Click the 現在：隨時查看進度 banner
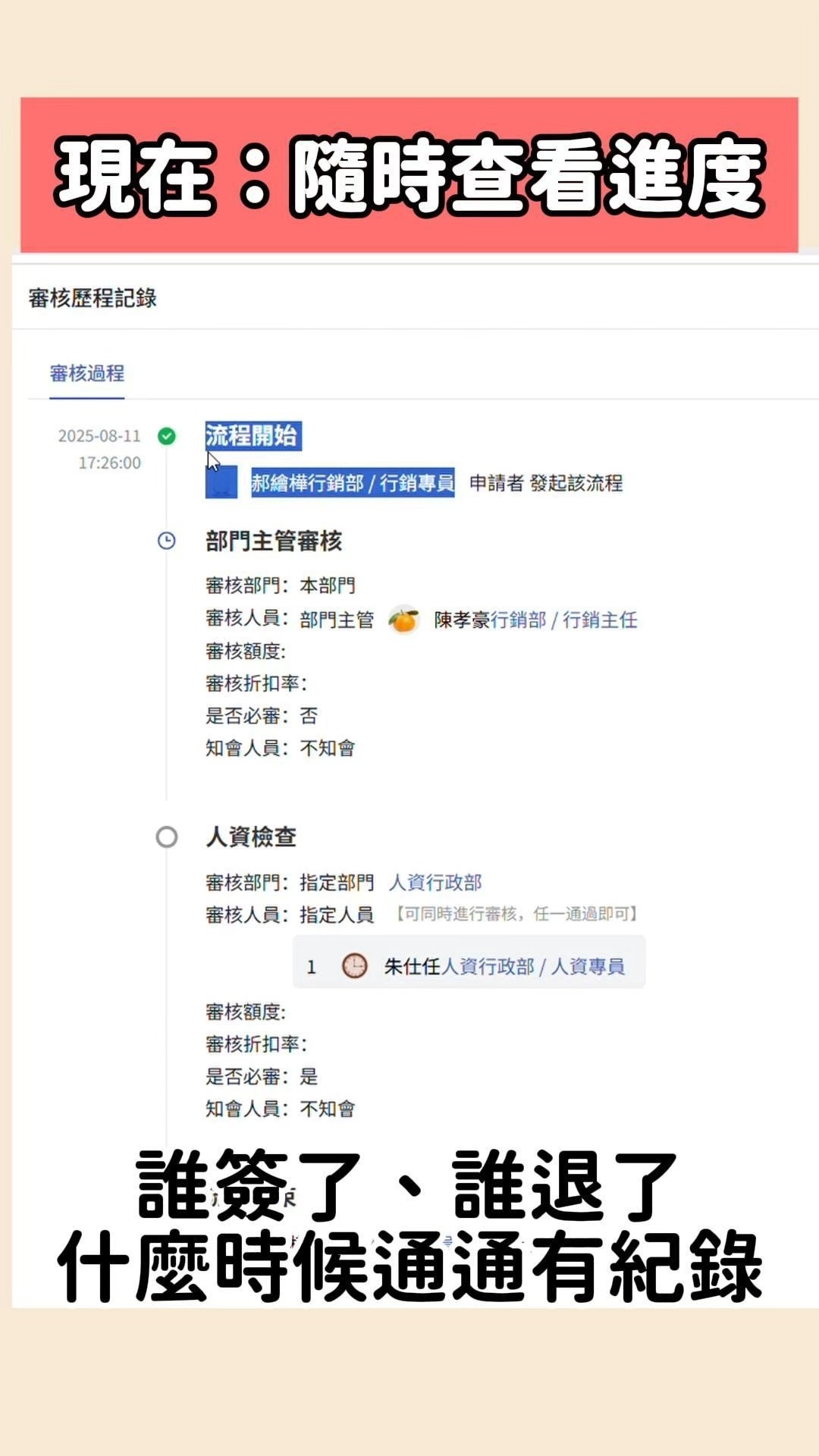The image size is (819, 1456). [x=409, y=175]
